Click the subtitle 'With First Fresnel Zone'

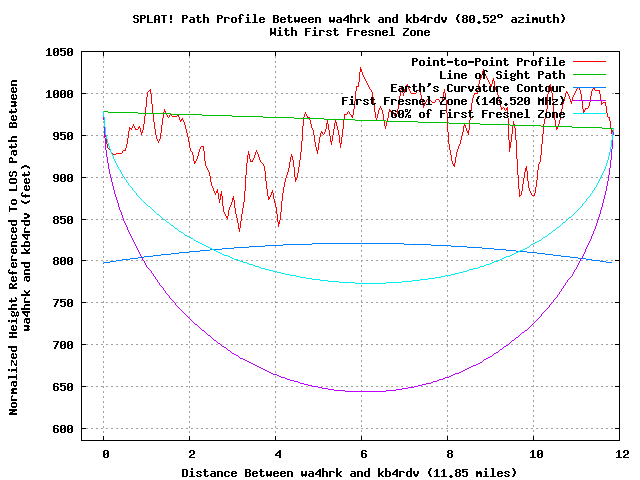click(x=349, y=32)
